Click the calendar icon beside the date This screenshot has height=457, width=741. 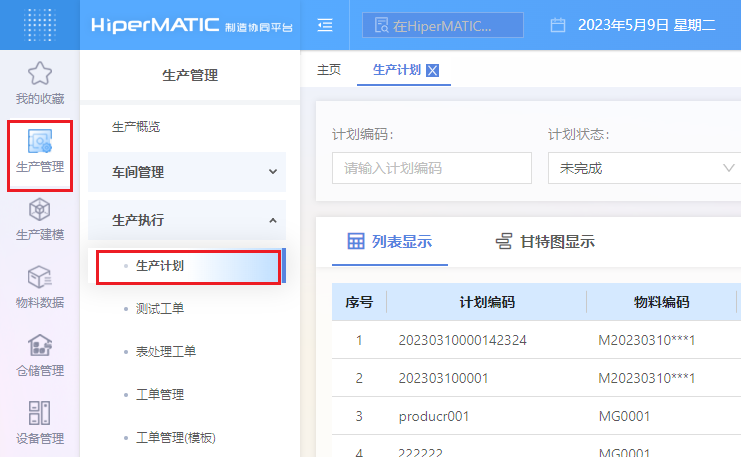tap(558, 25)
